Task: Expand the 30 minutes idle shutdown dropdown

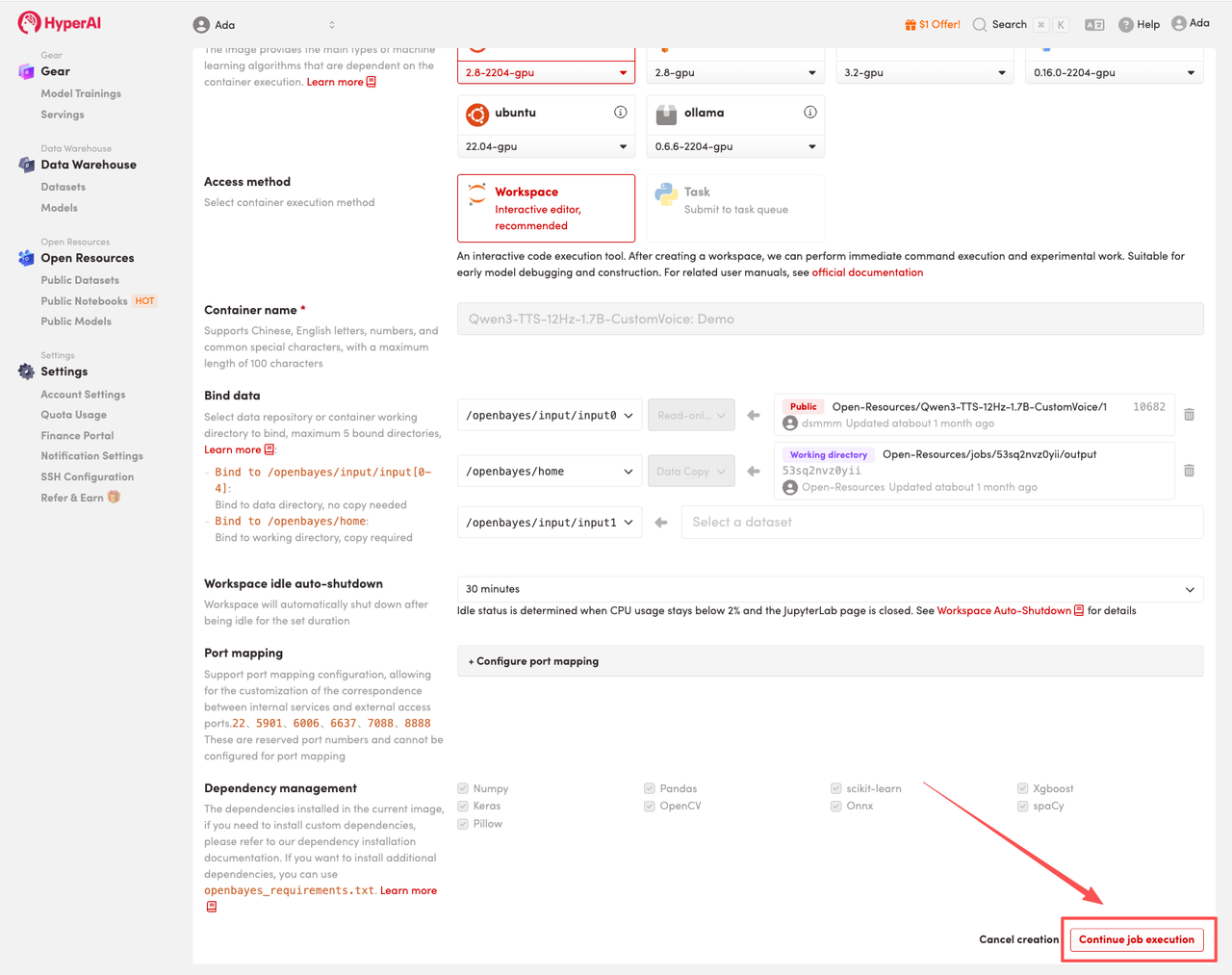Action: point(829,589)
